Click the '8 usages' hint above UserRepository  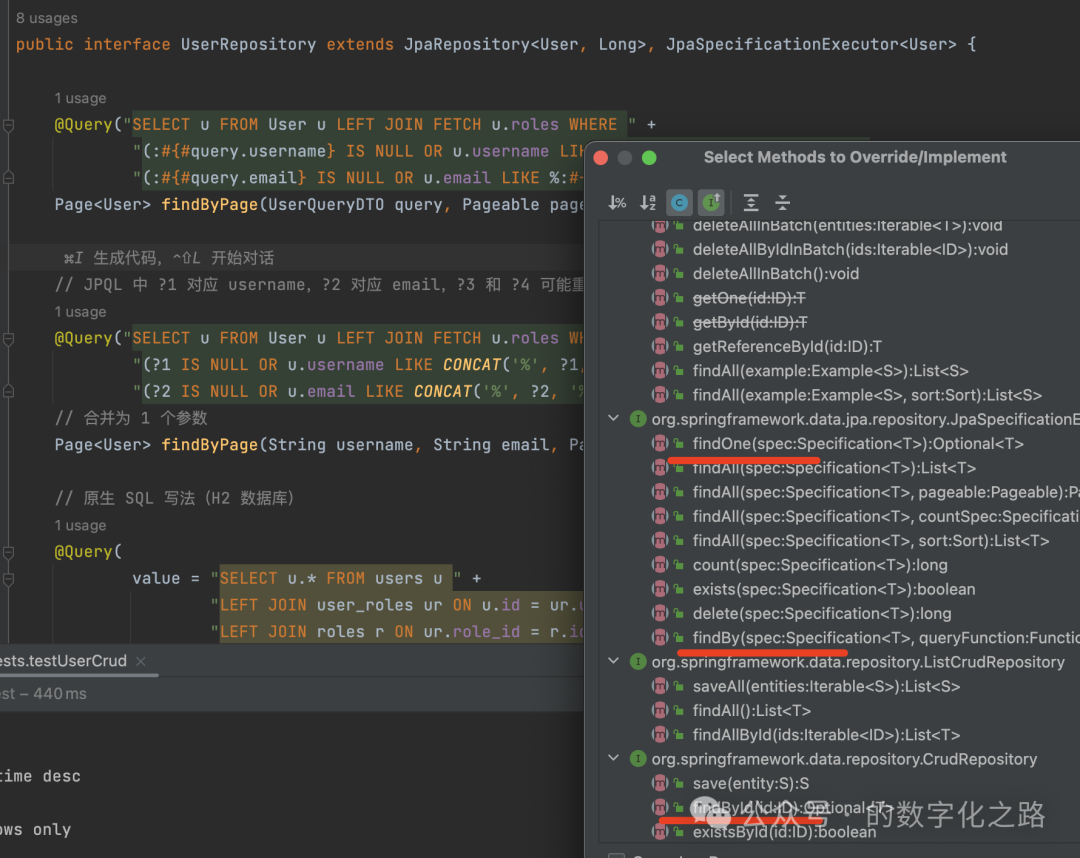[x=46, y=18]
